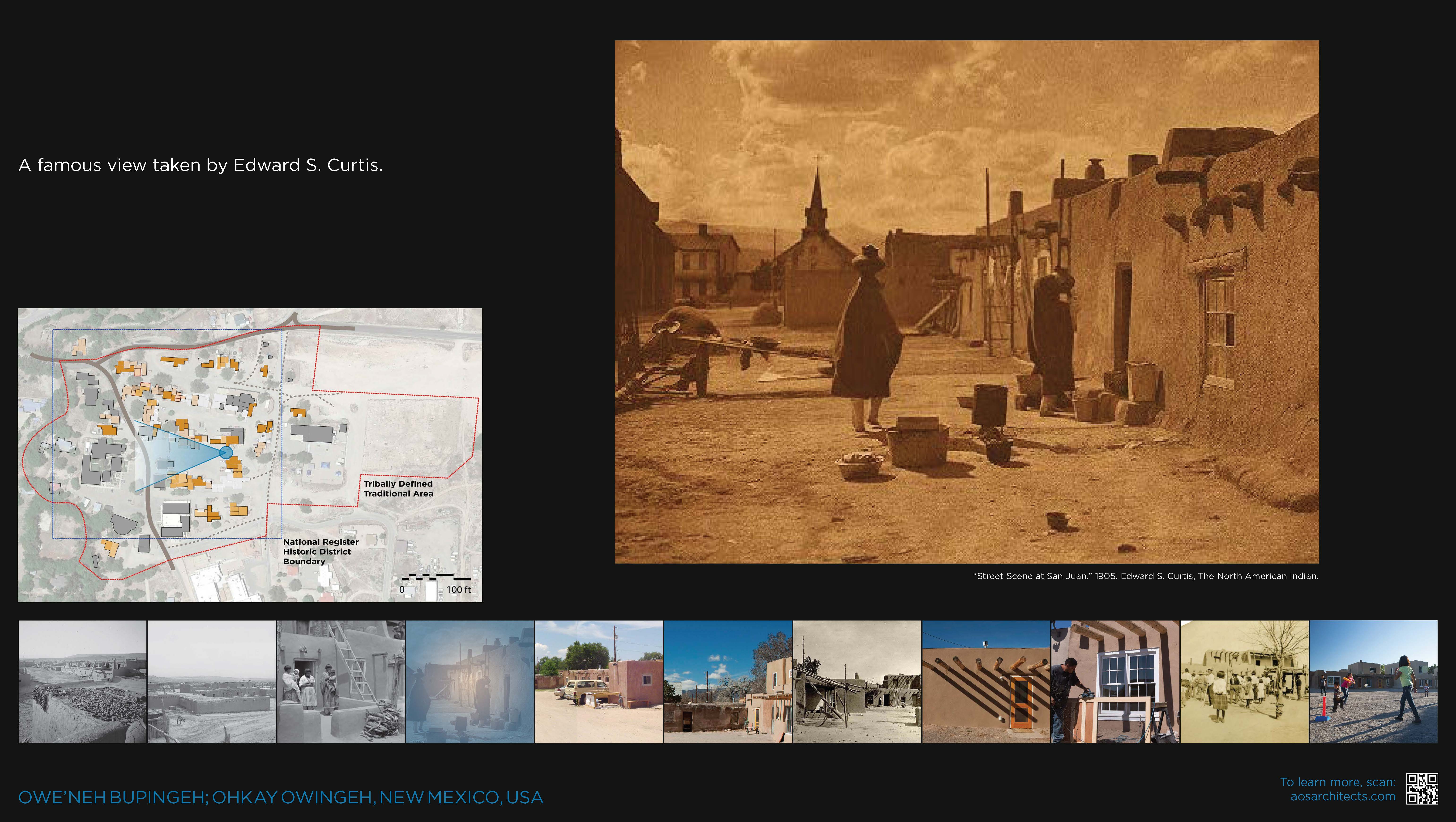The height and width of the screenshot is (822, 1456).
Task: Open the thumbnail with the parked station wagon
Action: [x=598, y=682]
